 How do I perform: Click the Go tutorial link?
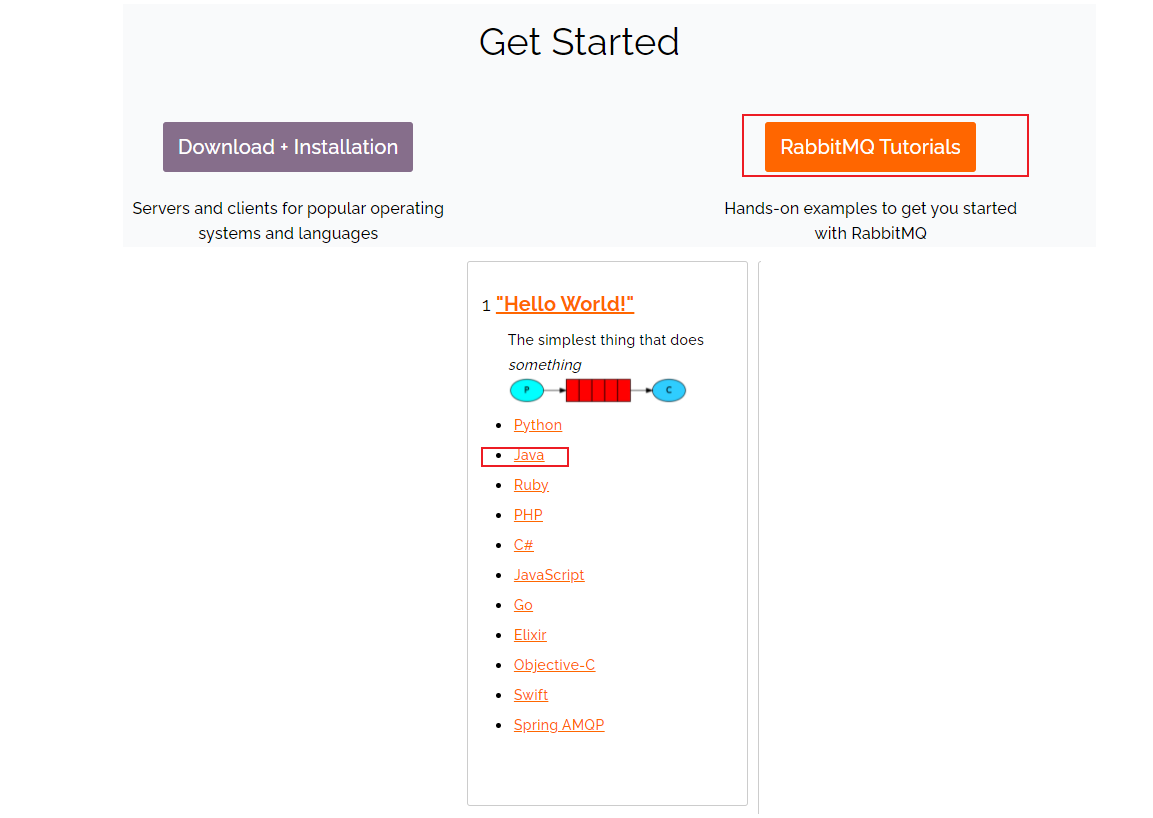[523, 605]
